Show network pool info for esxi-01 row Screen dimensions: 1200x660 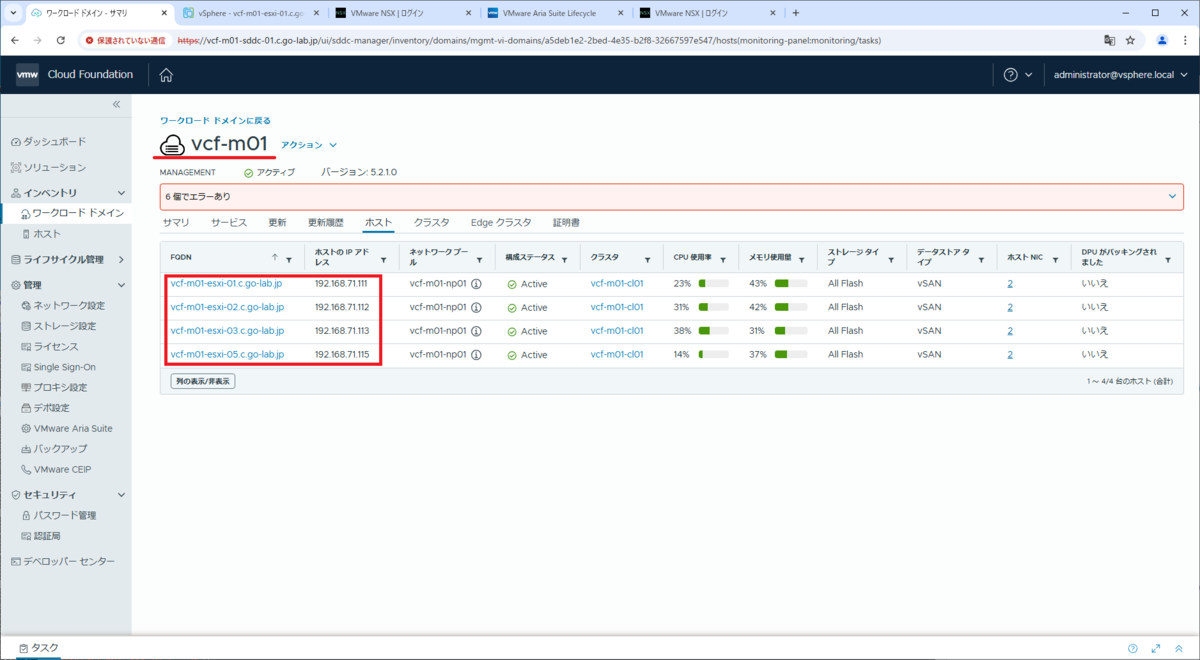point(476,284)
